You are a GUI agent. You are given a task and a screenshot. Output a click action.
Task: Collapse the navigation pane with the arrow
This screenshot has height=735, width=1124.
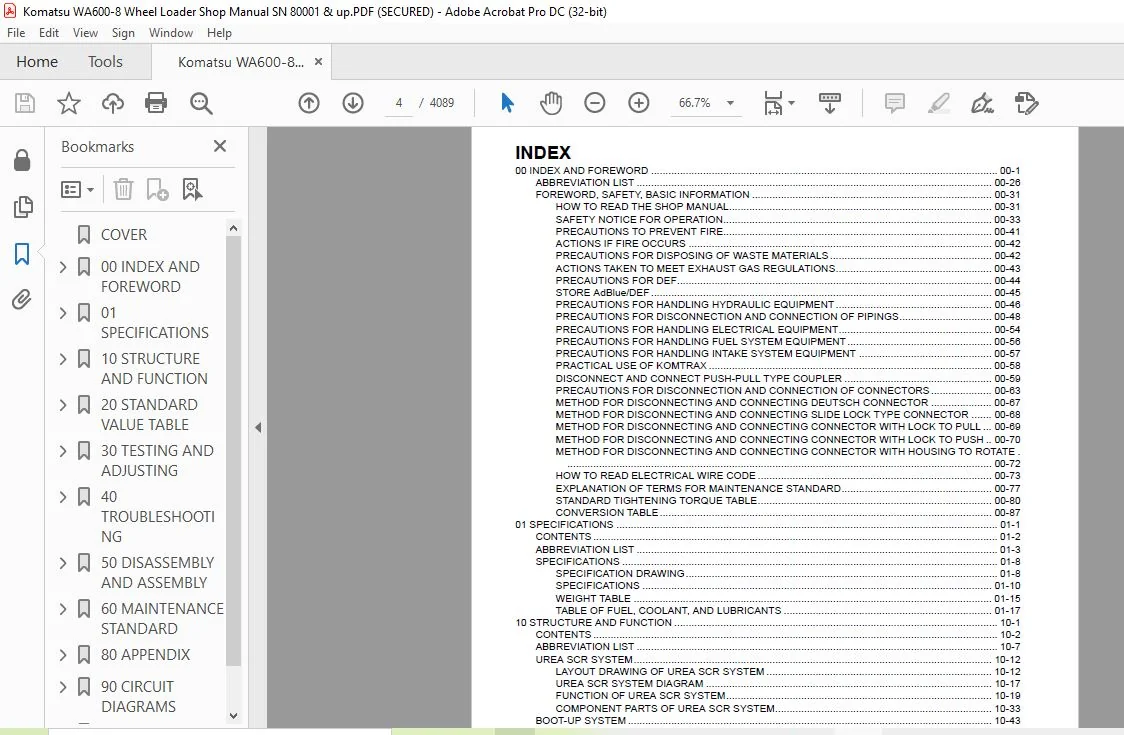tap(258, 428)
